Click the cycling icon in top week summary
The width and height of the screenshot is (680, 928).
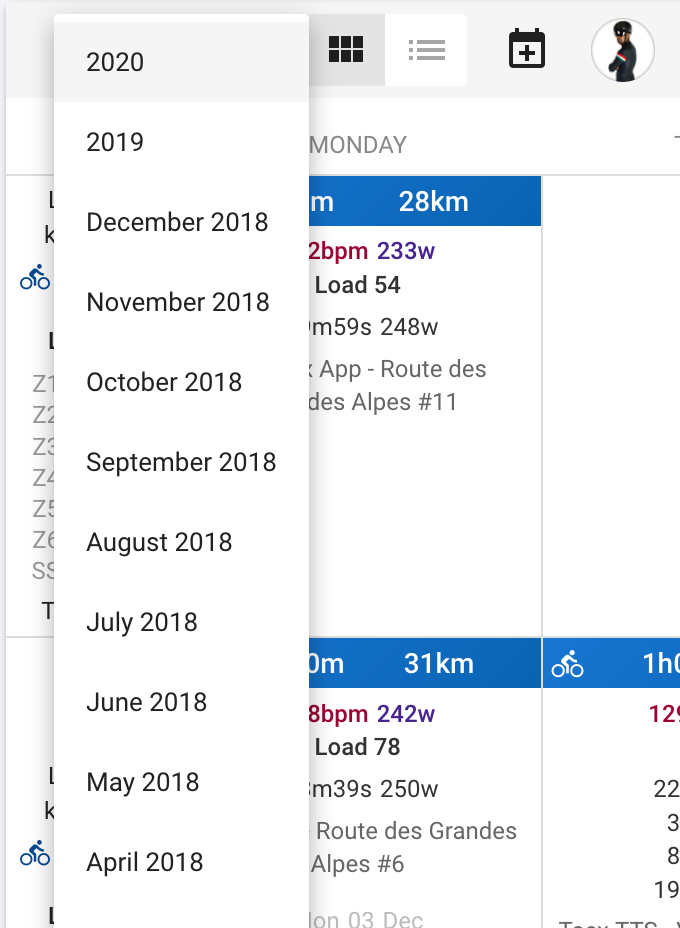[x=35, y=277]
